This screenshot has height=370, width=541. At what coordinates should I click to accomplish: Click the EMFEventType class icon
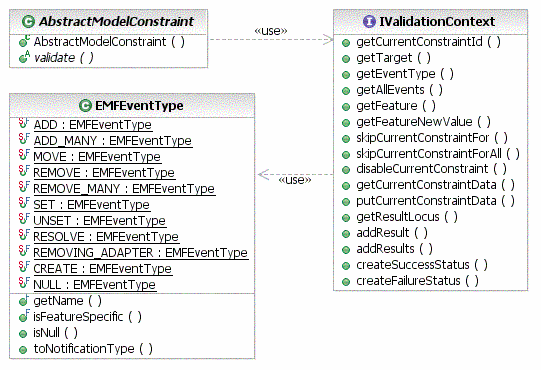coord(85,106)
